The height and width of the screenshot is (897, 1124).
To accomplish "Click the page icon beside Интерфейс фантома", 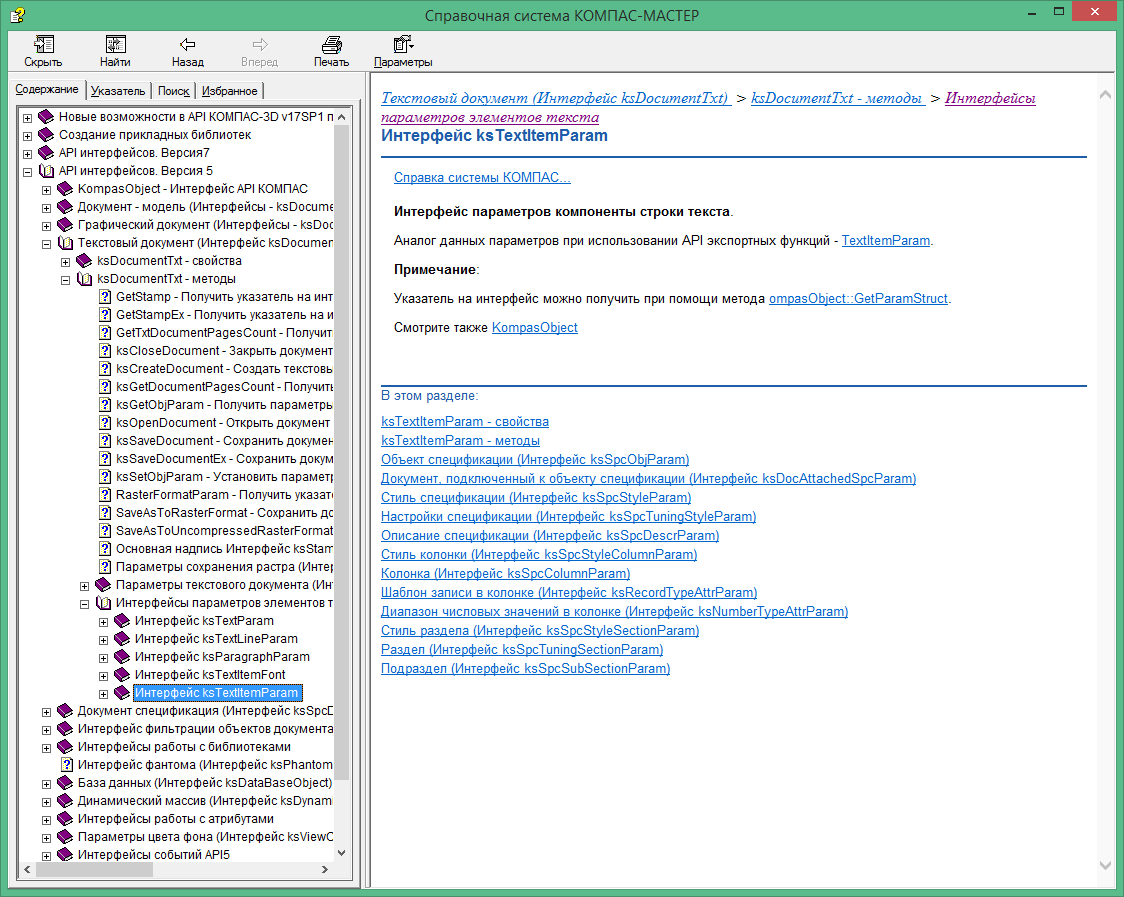I will coord(67,765).
